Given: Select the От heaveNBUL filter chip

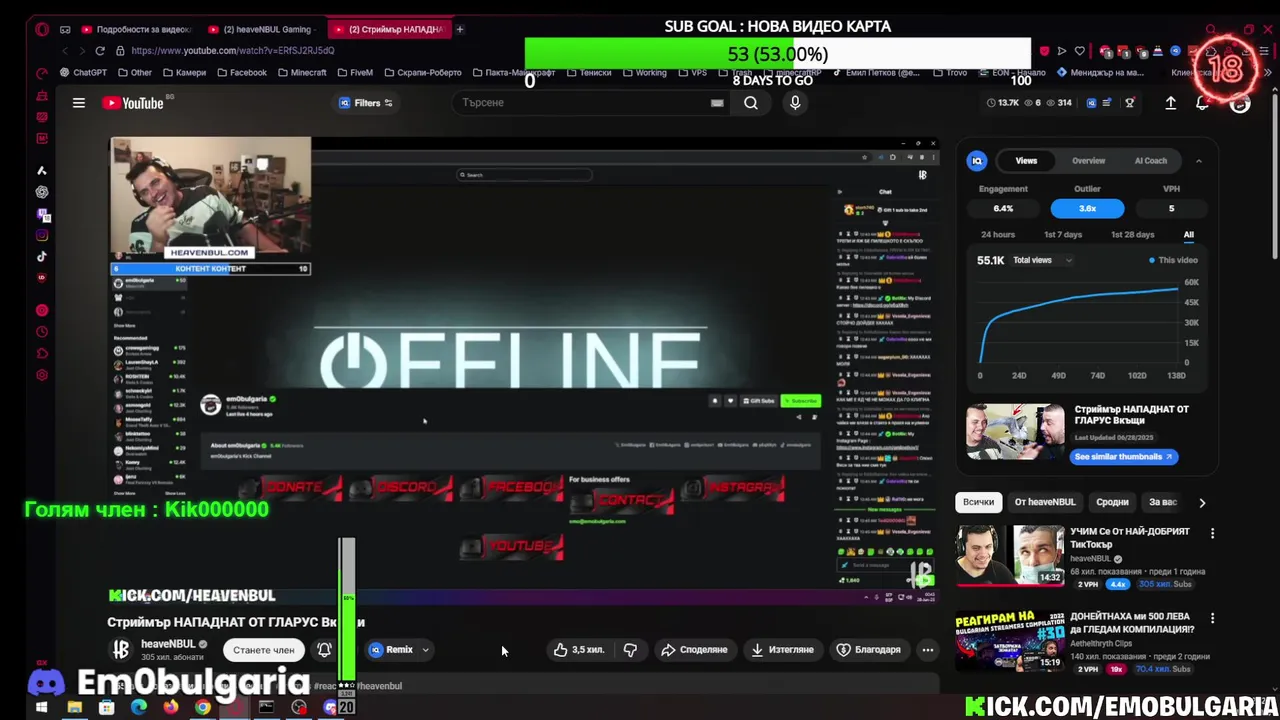Looking at the screenshot, I should point(1045,502).
